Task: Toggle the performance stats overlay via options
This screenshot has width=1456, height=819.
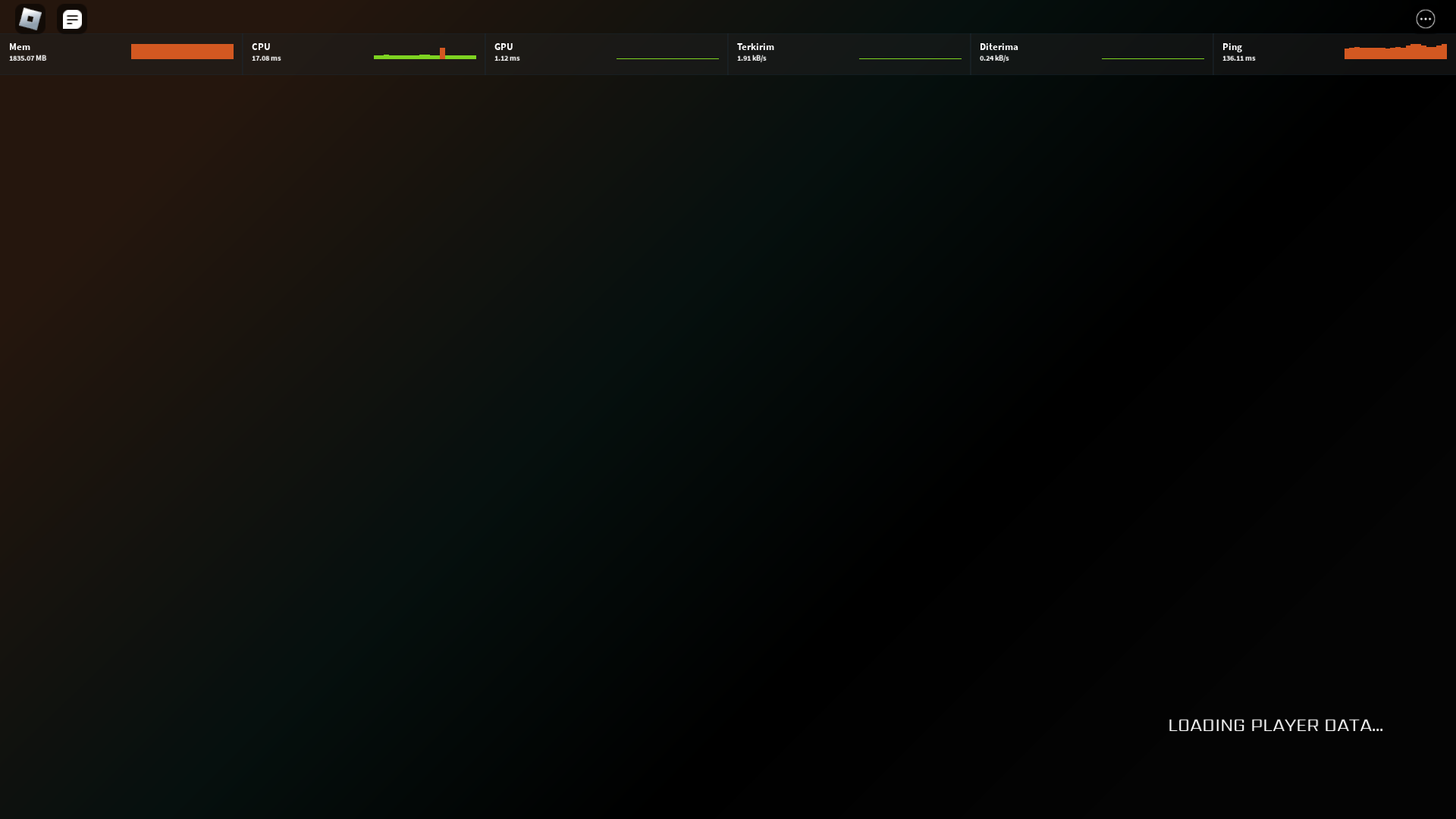Action: tap(1426, 19)
